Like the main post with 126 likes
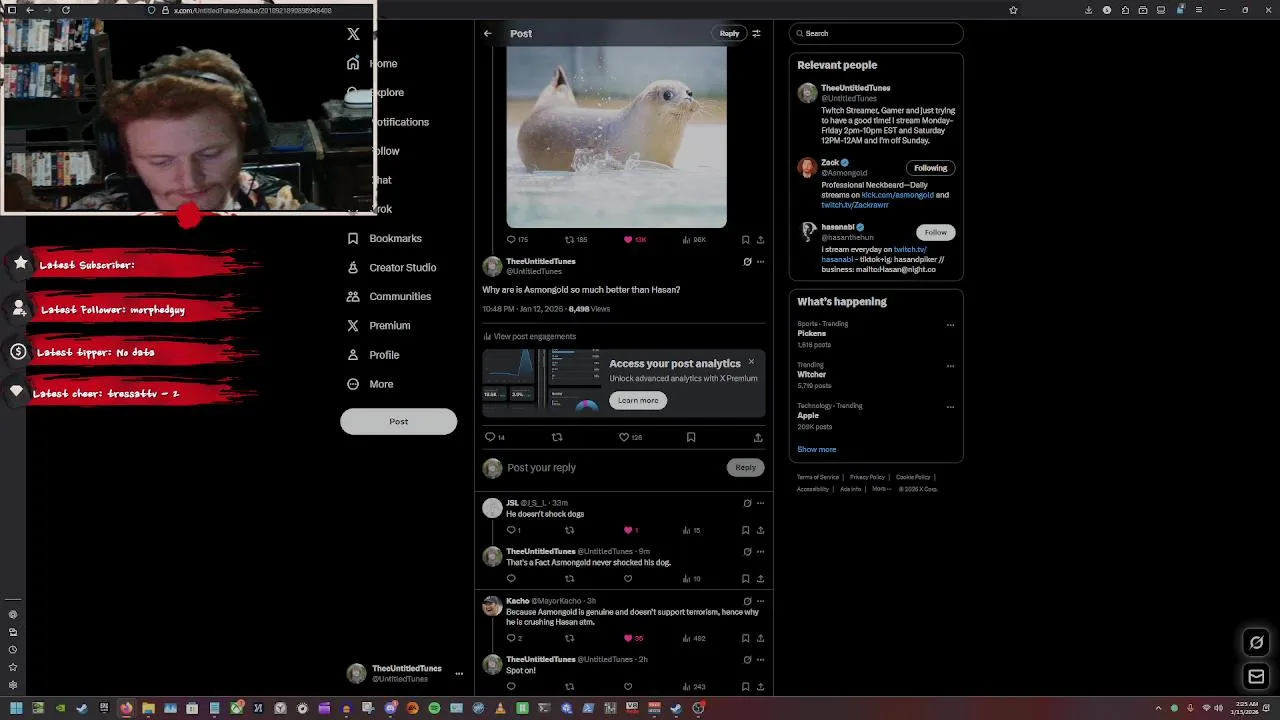This screenshot has height=720, width=1280. [x=629, y=437]
